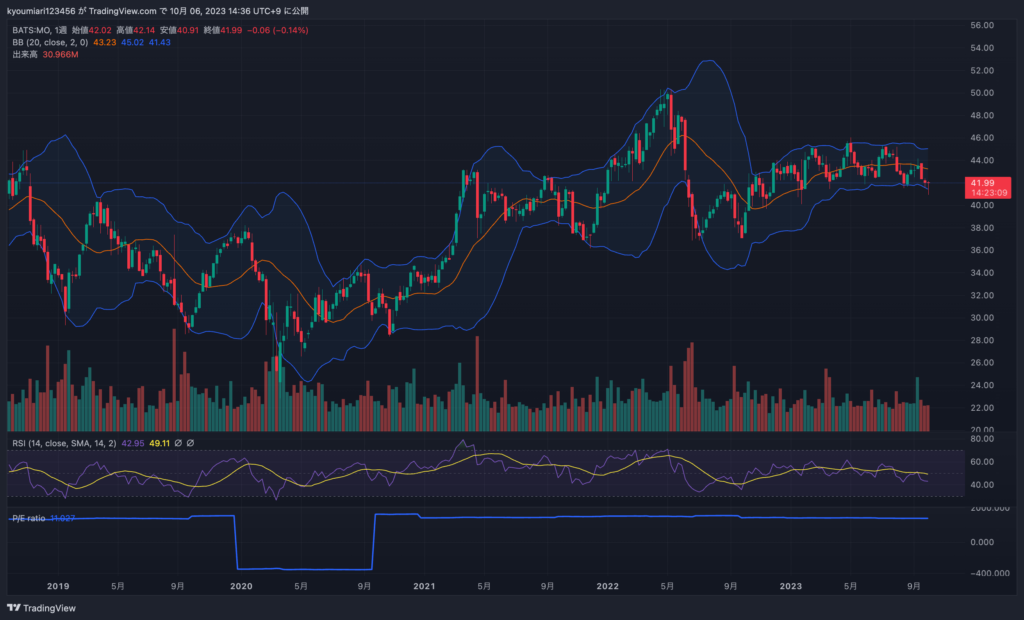The width and height of the screenshot is (1024, 620).
Task: Click the 22.00 price axis label
Action: [982, 408]
